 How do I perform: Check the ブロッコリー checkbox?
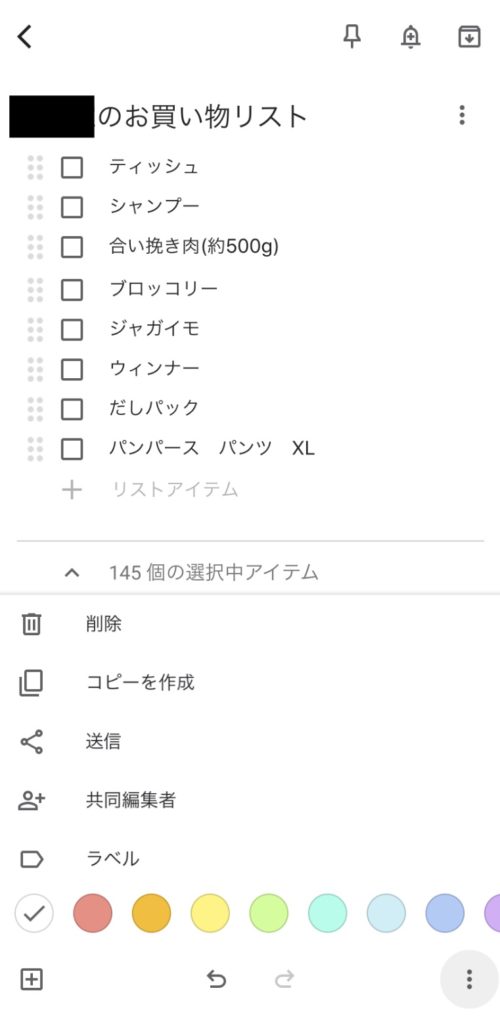[x=72, y=289]
